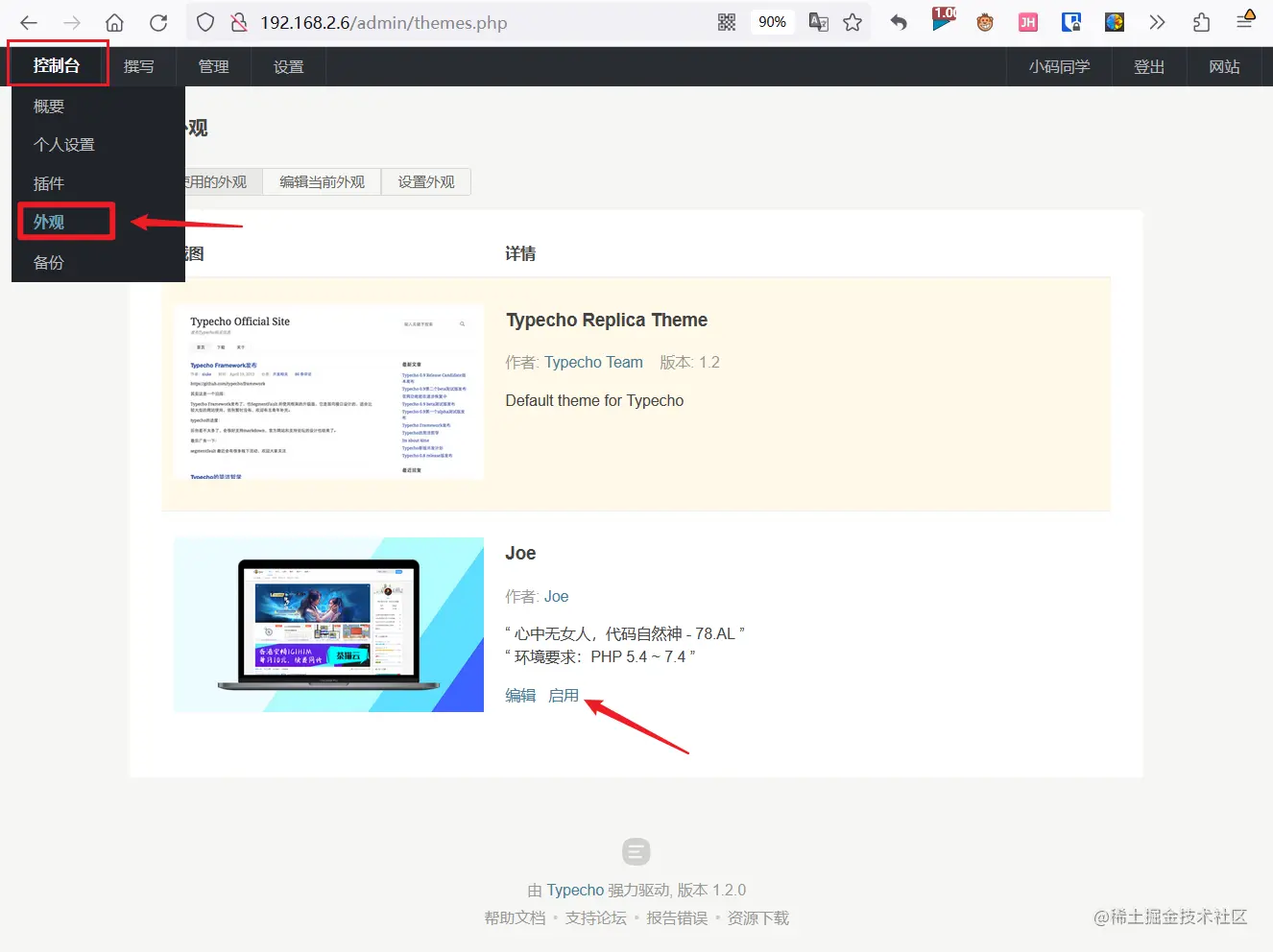The width and height of the screenshot is (1273, 952).
Task: Click 启用 to activate Joe theme
Action: point(564,695)
